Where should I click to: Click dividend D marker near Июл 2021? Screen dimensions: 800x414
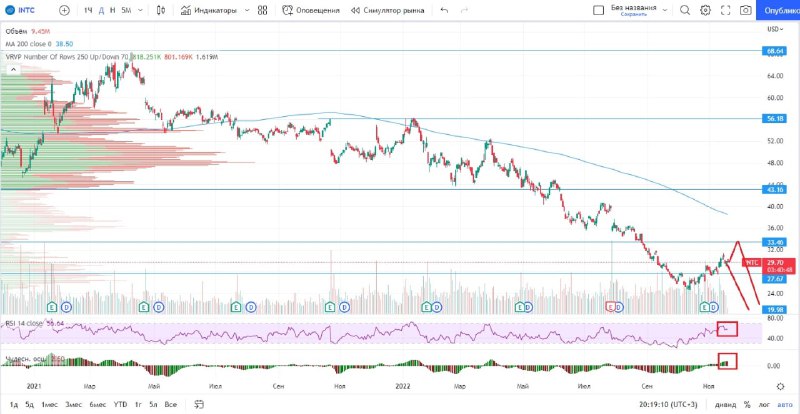251,307
